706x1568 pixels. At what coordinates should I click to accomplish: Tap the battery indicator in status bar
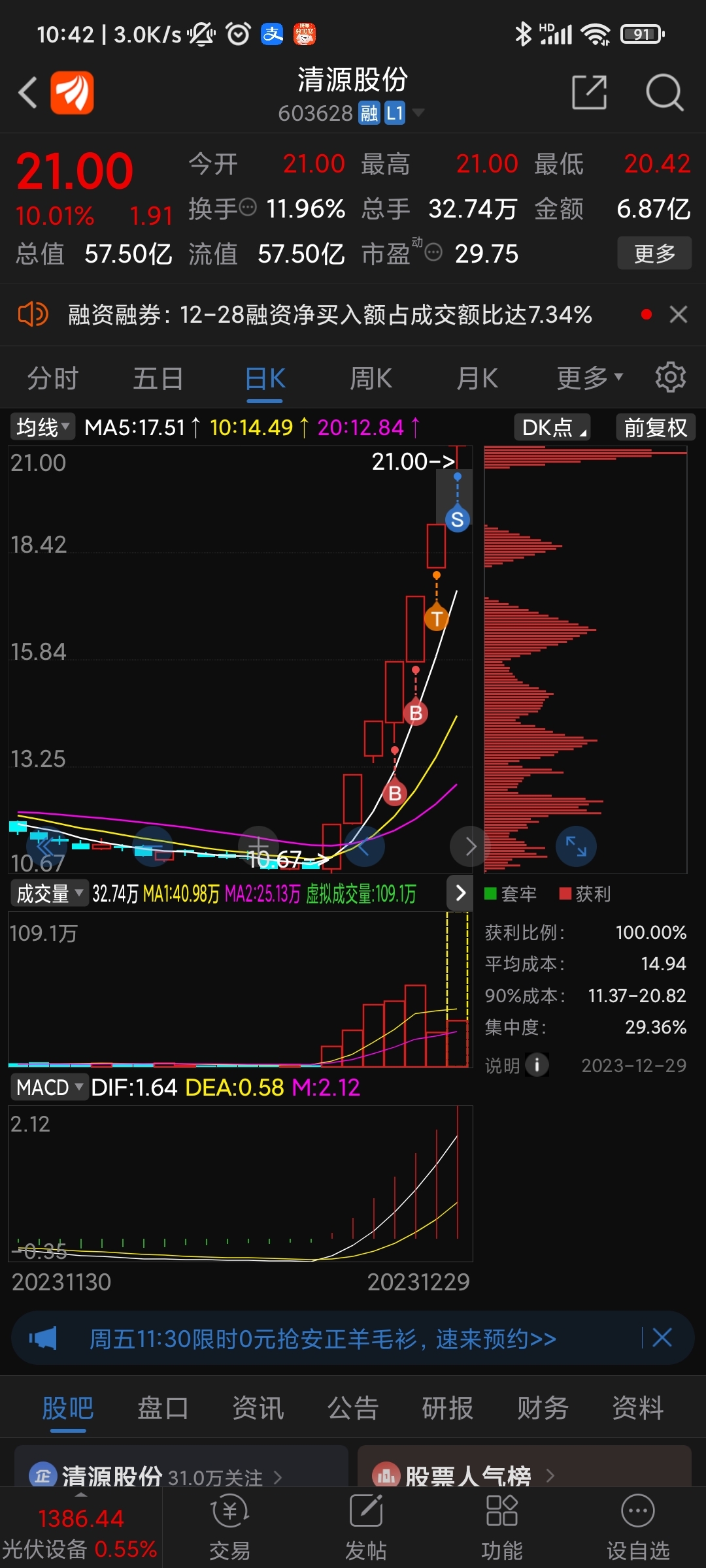coord(643,34)
